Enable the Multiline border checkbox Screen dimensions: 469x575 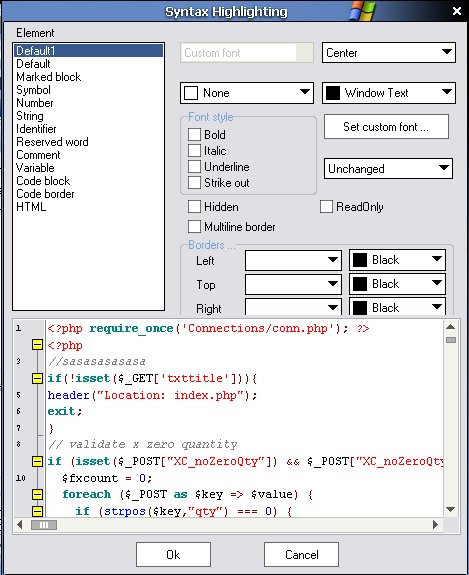point(194,227)
